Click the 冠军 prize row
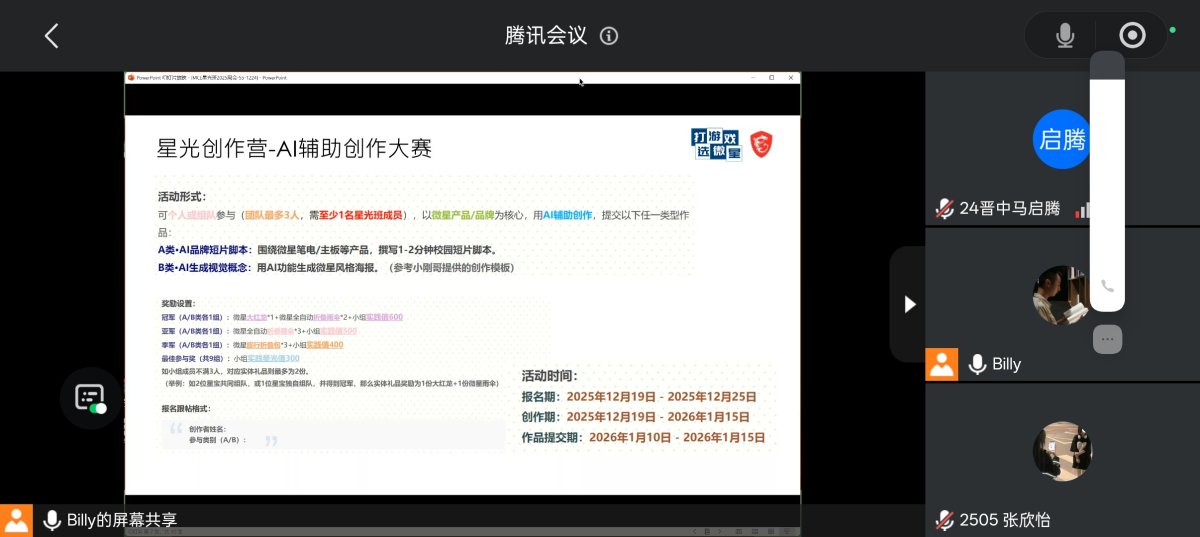The width and height of the screenshot is (1200, 537). coord(282,317)
